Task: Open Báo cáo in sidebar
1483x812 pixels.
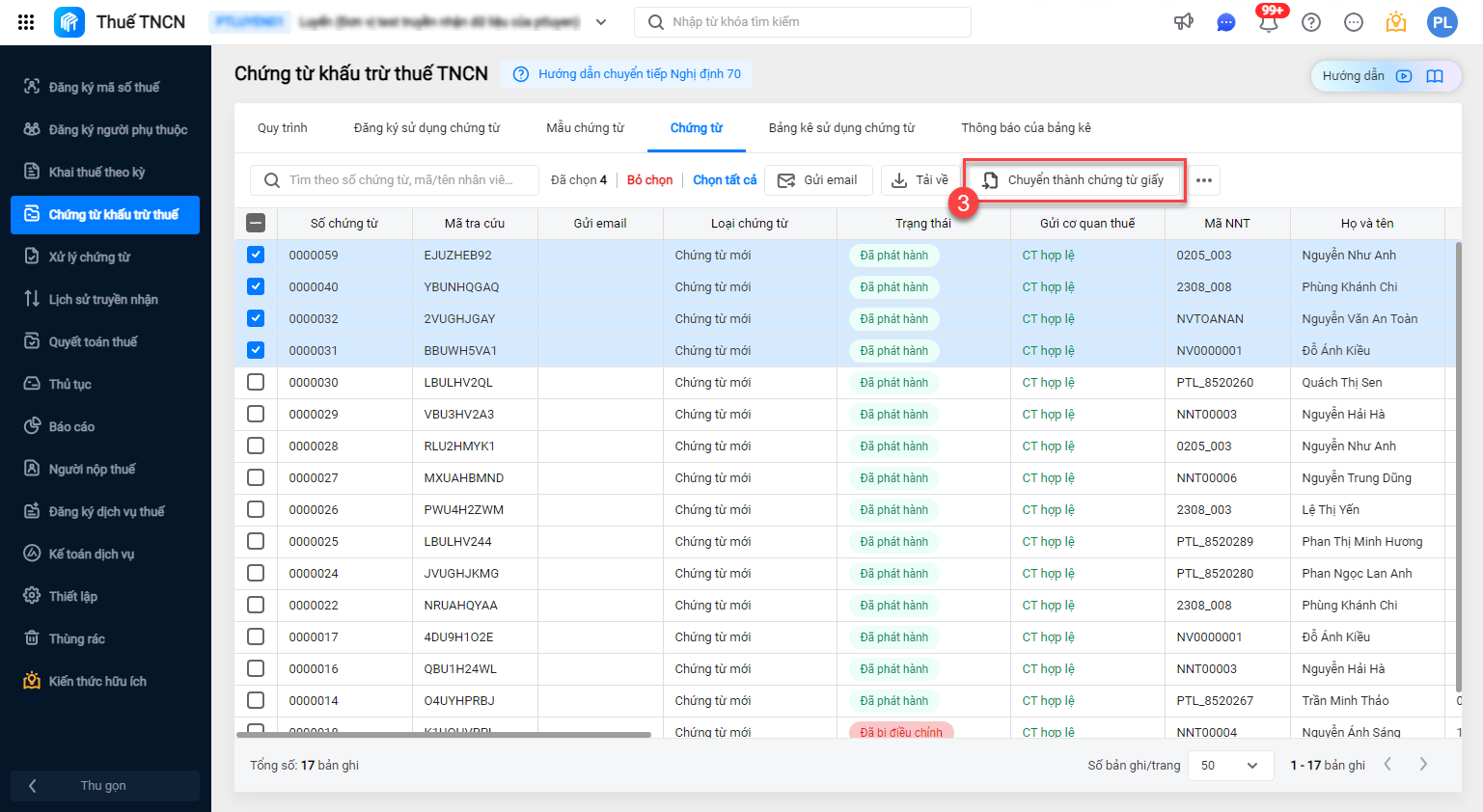Action: (x=105, y=426)
